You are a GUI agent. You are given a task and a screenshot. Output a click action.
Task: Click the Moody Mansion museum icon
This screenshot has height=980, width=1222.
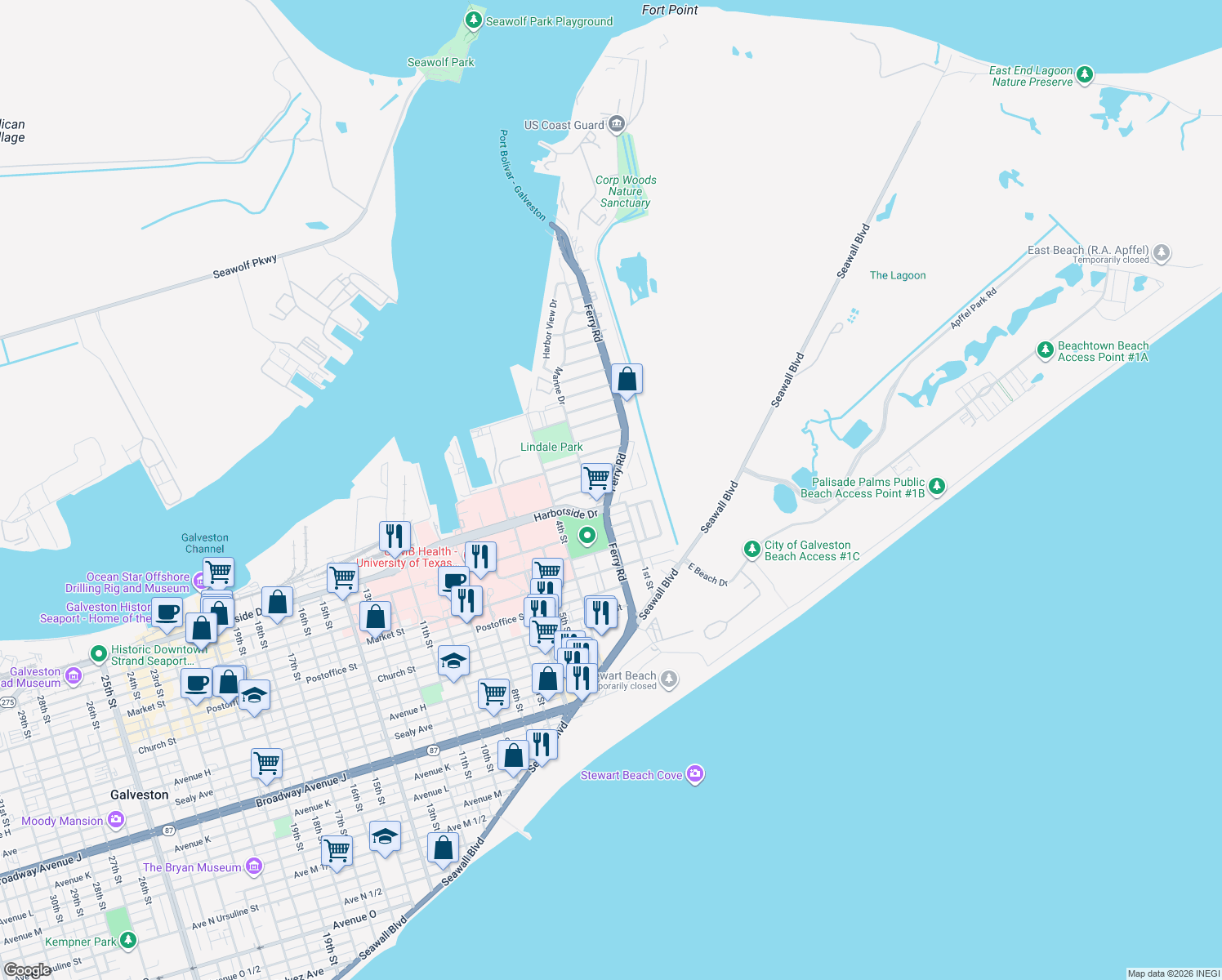pyautogui.click(x=117, y=820)
